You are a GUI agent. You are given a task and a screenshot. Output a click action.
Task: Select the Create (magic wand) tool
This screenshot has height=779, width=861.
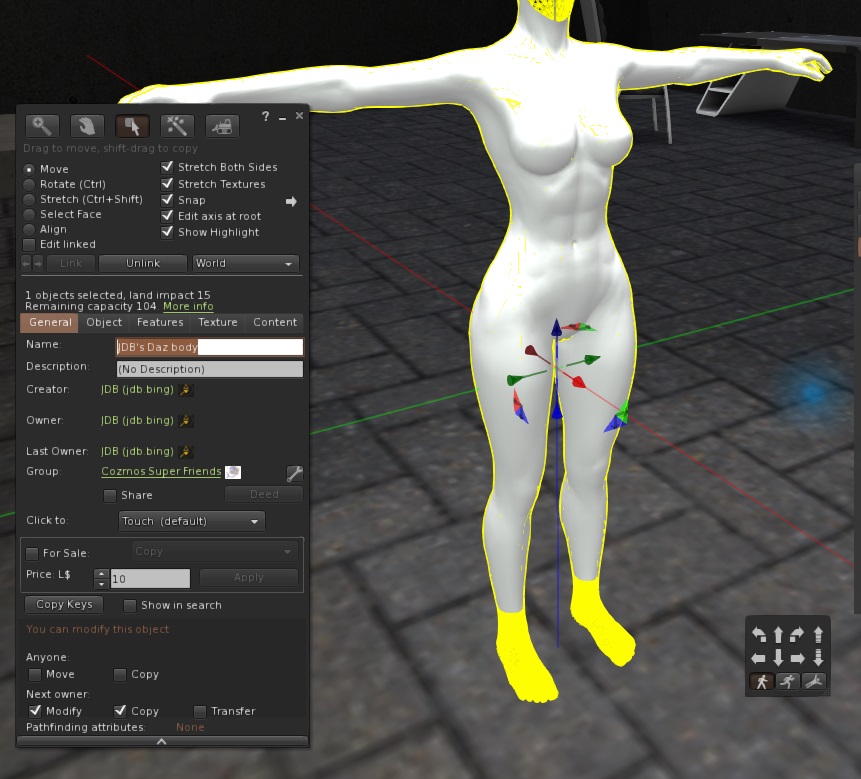click(x=177, y=126)
